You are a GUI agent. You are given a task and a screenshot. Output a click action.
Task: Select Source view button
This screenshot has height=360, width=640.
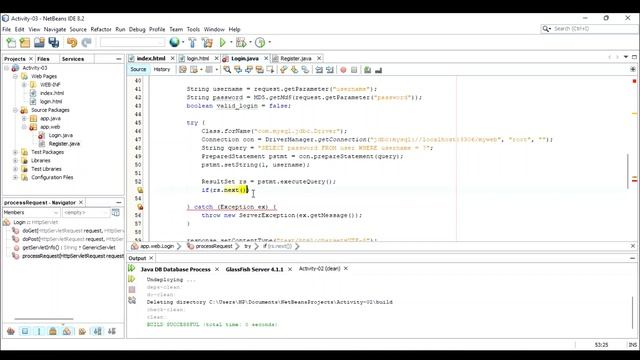pos(138,69)
